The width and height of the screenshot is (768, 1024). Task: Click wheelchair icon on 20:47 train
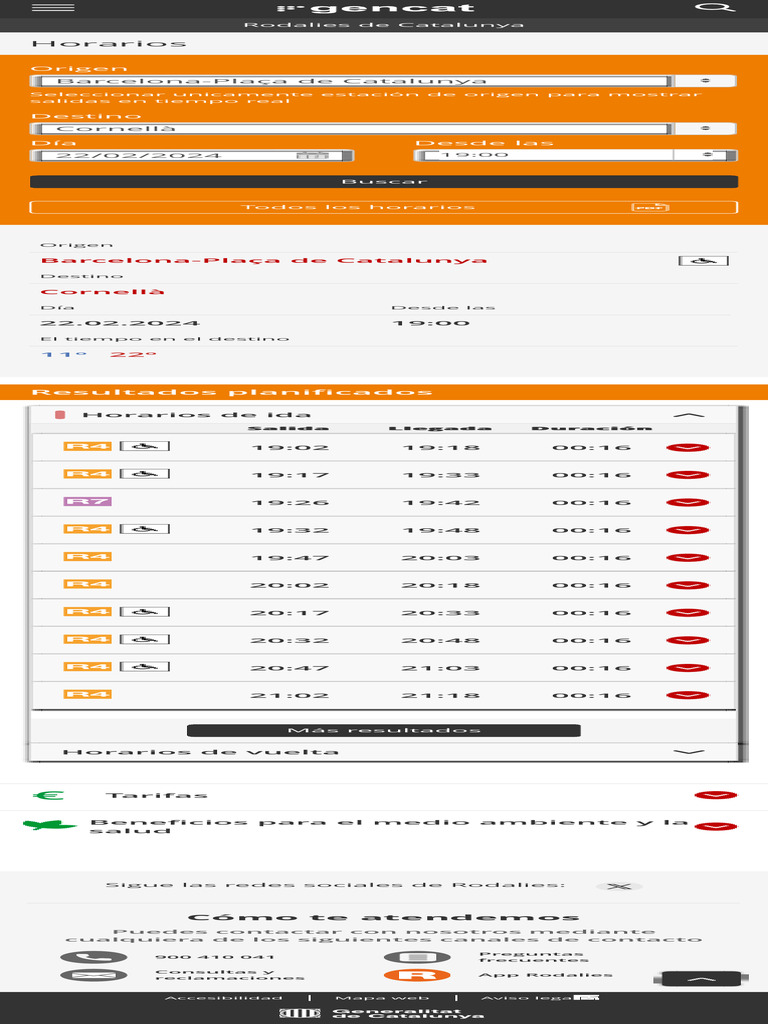coord(145,667)
